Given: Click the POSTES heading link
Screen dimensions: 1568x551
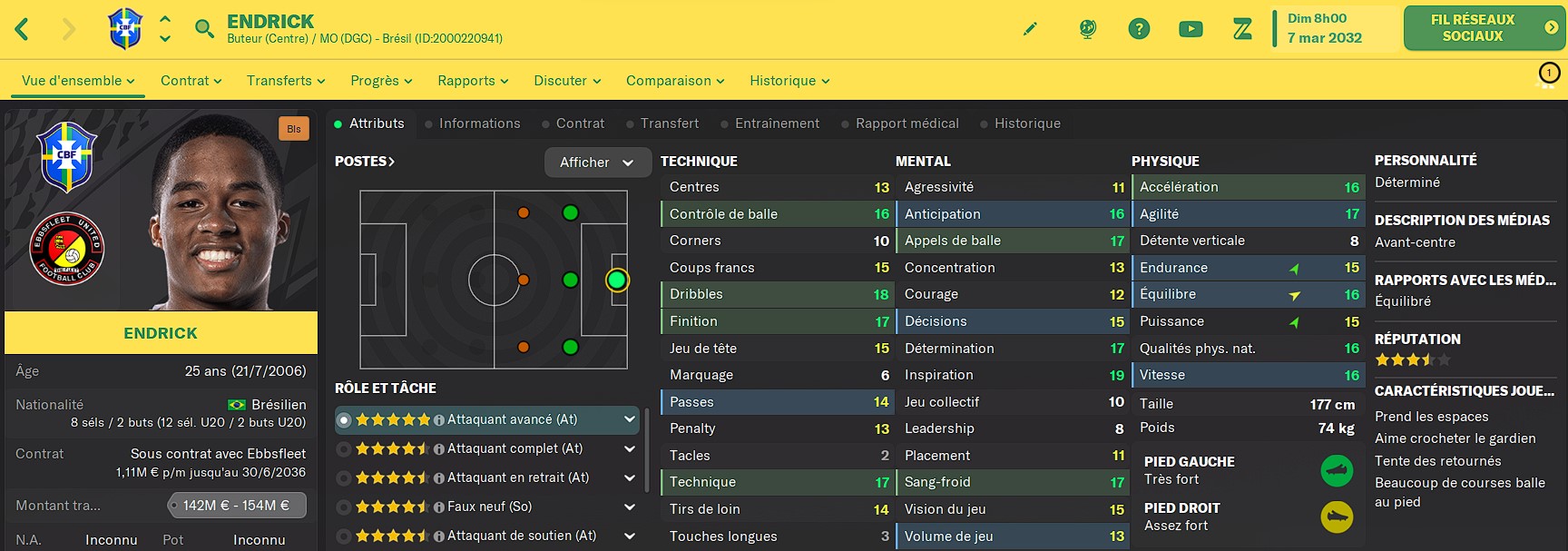Looking at the screenshot, I should [365, 162].
